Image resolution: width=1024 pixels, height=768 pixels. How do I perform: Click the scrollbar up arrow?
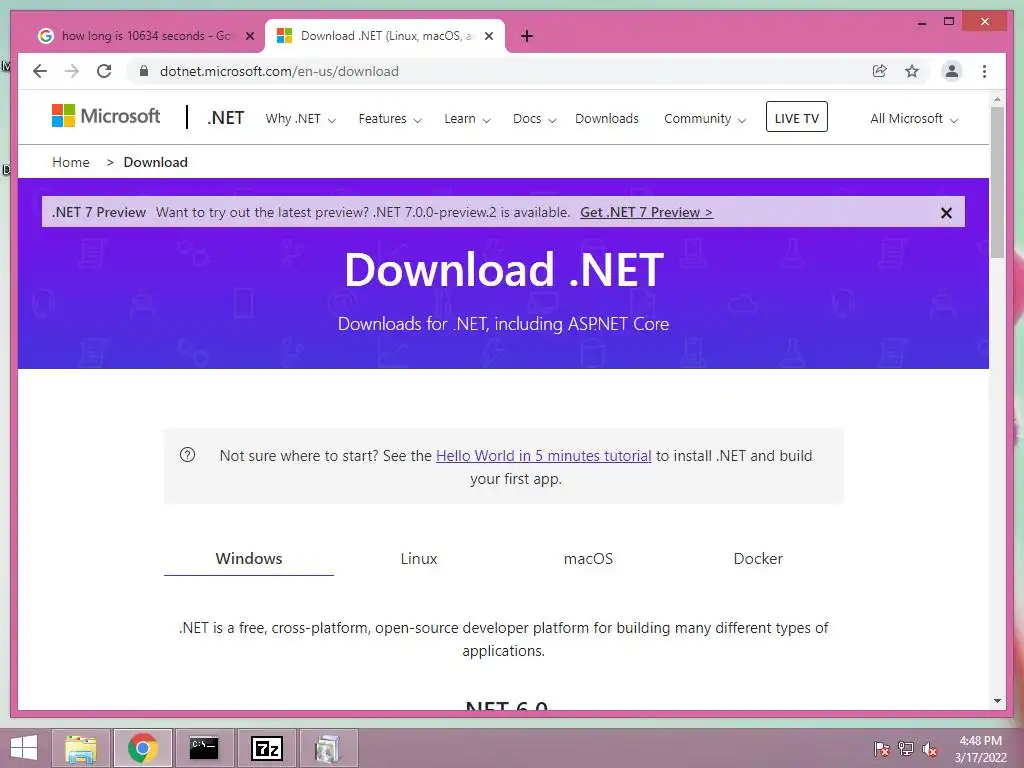tap(997, 99)
